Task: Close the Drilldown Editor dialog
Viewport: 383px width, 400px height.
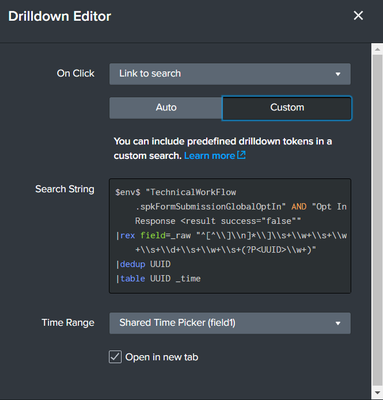Action: click(x=358, y=16)
